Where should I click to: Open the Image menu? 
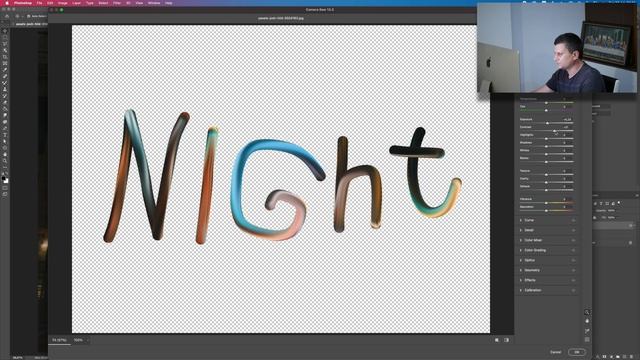point(62,3)
